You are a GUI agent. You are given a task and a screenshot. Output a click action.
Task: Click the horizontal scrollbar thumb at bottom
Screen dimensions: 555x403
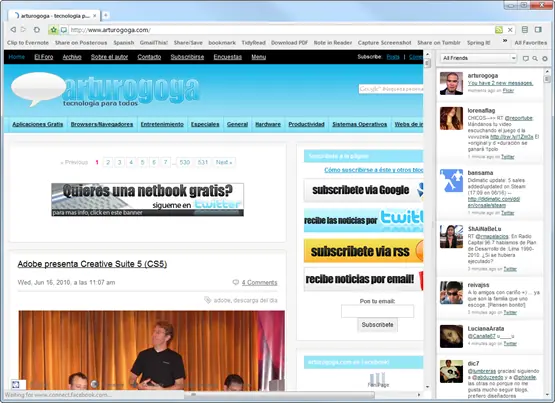pos(280,395)
